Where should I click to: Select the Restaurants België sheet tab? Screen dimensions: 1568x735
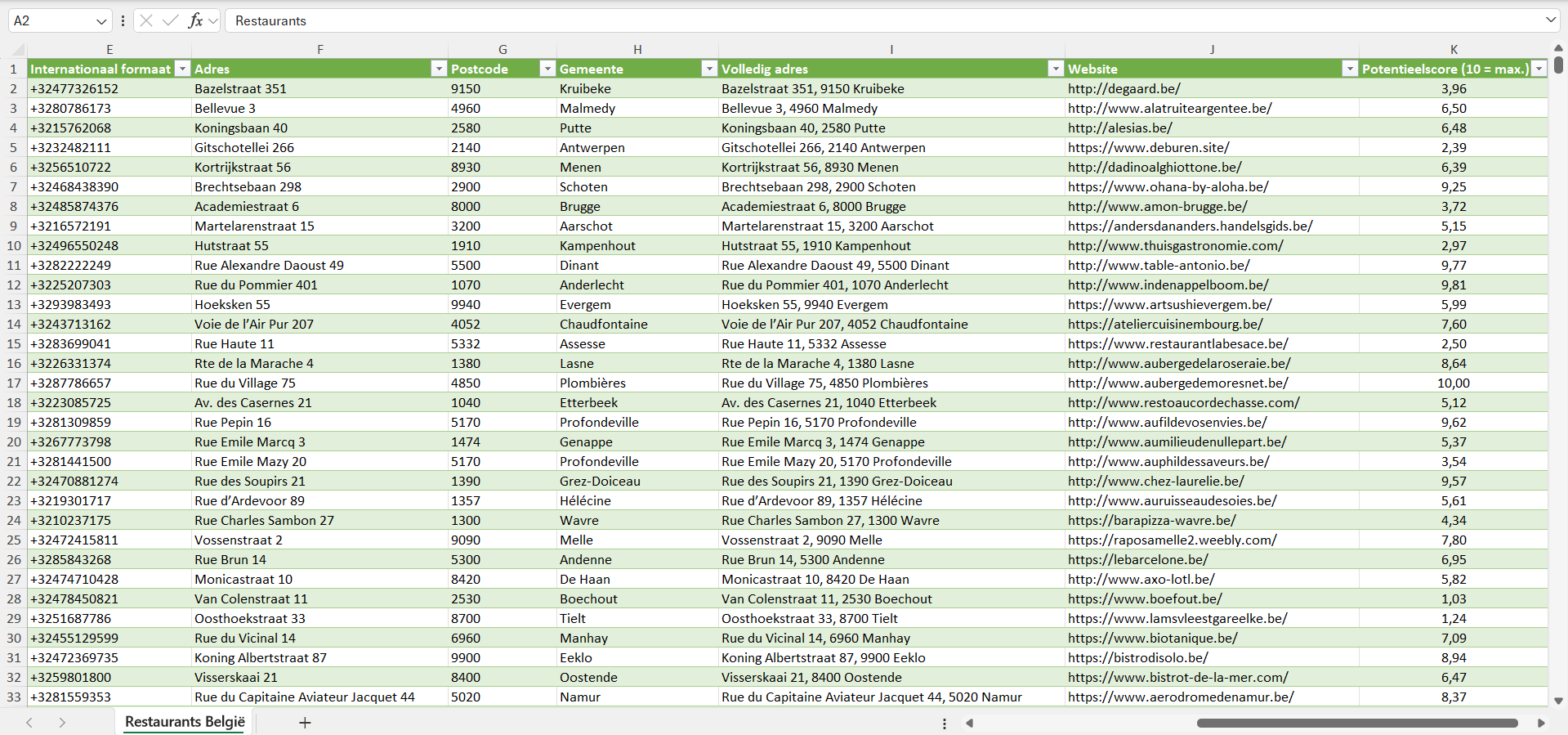click(x=185, y=722)
